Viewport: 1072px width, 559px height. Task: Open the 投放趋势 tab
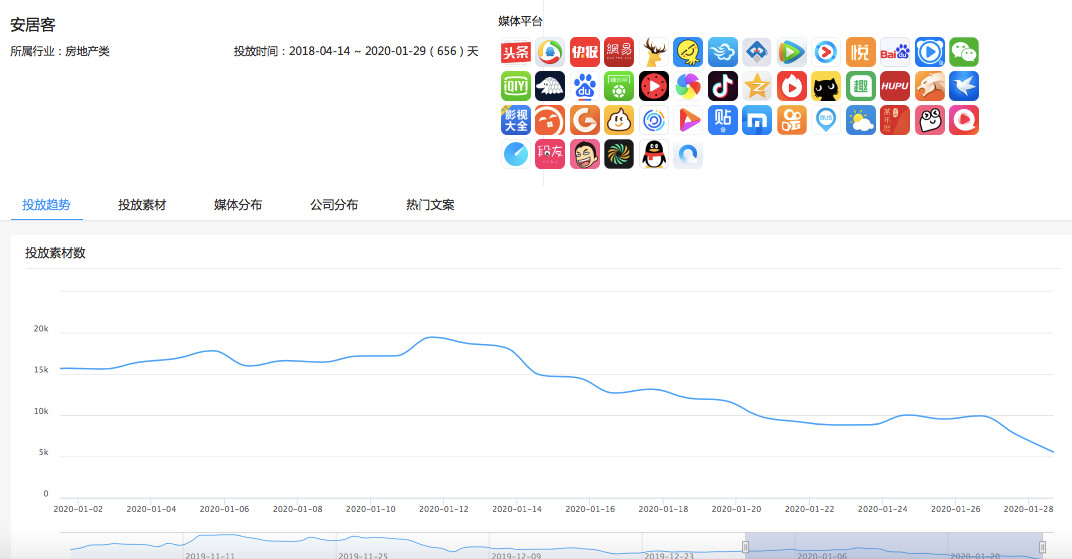[x=46, y=205]
